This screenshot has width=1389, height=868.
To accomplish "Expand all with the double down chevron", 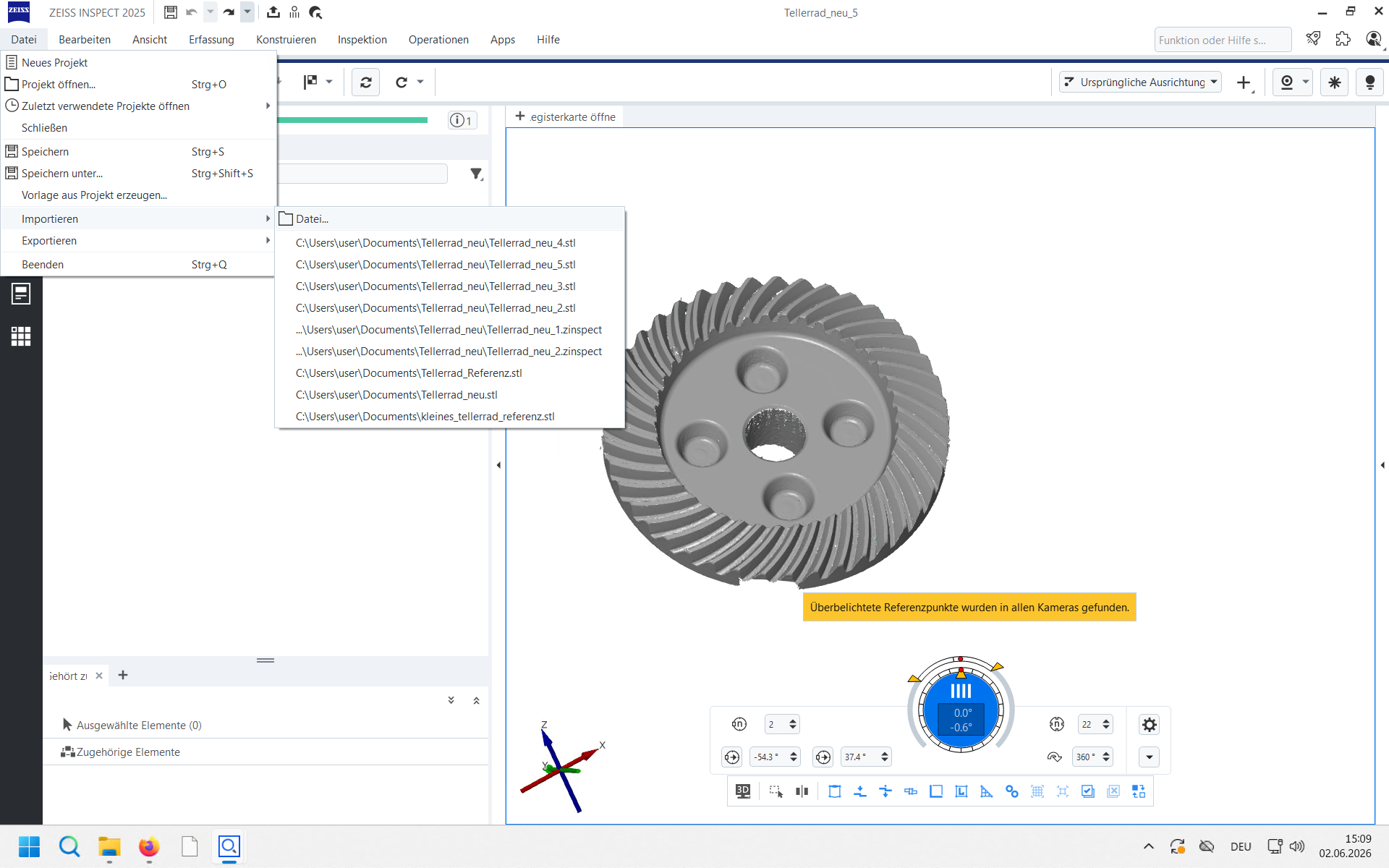I will click(451, 700).
